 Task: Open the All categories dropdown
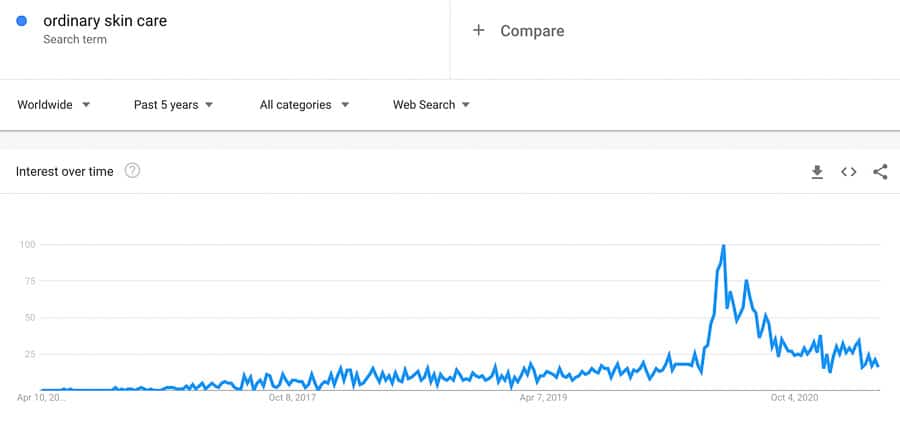pyautogui.click(x=304, y=105)
